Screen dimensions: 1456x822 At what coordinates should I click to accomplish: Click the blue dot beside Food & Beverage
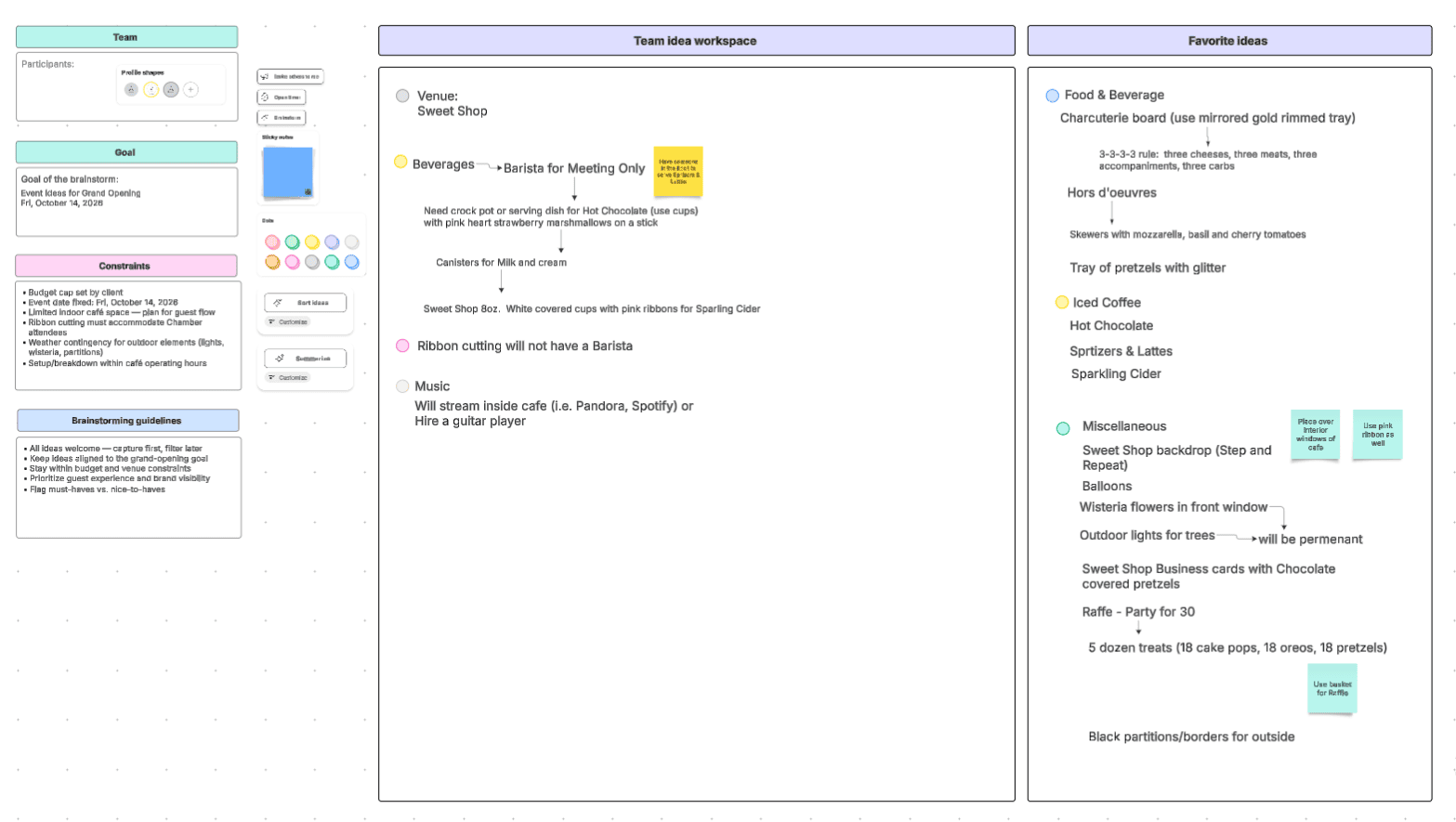1053,96
